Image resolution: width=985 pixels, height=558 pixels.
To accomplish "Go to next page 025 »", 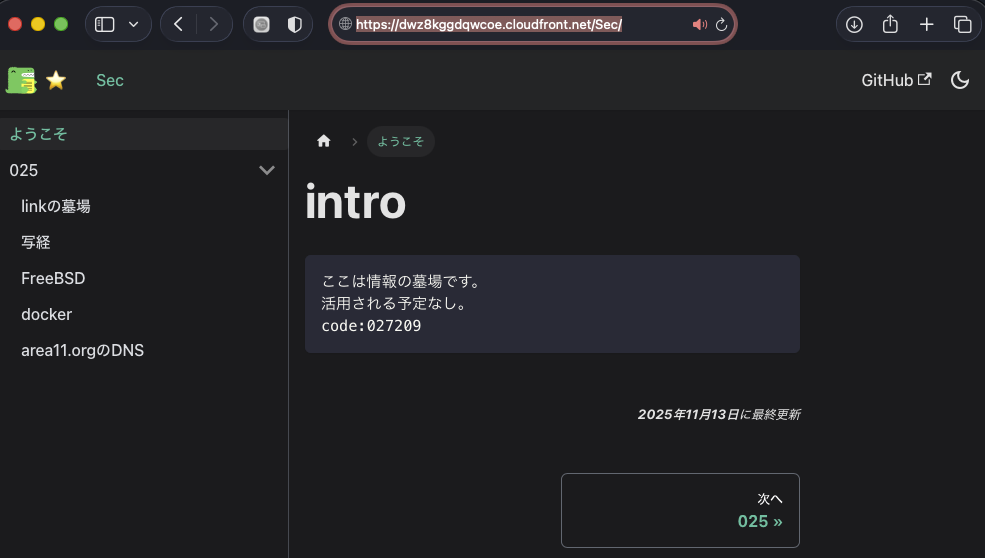I will 680,510.
